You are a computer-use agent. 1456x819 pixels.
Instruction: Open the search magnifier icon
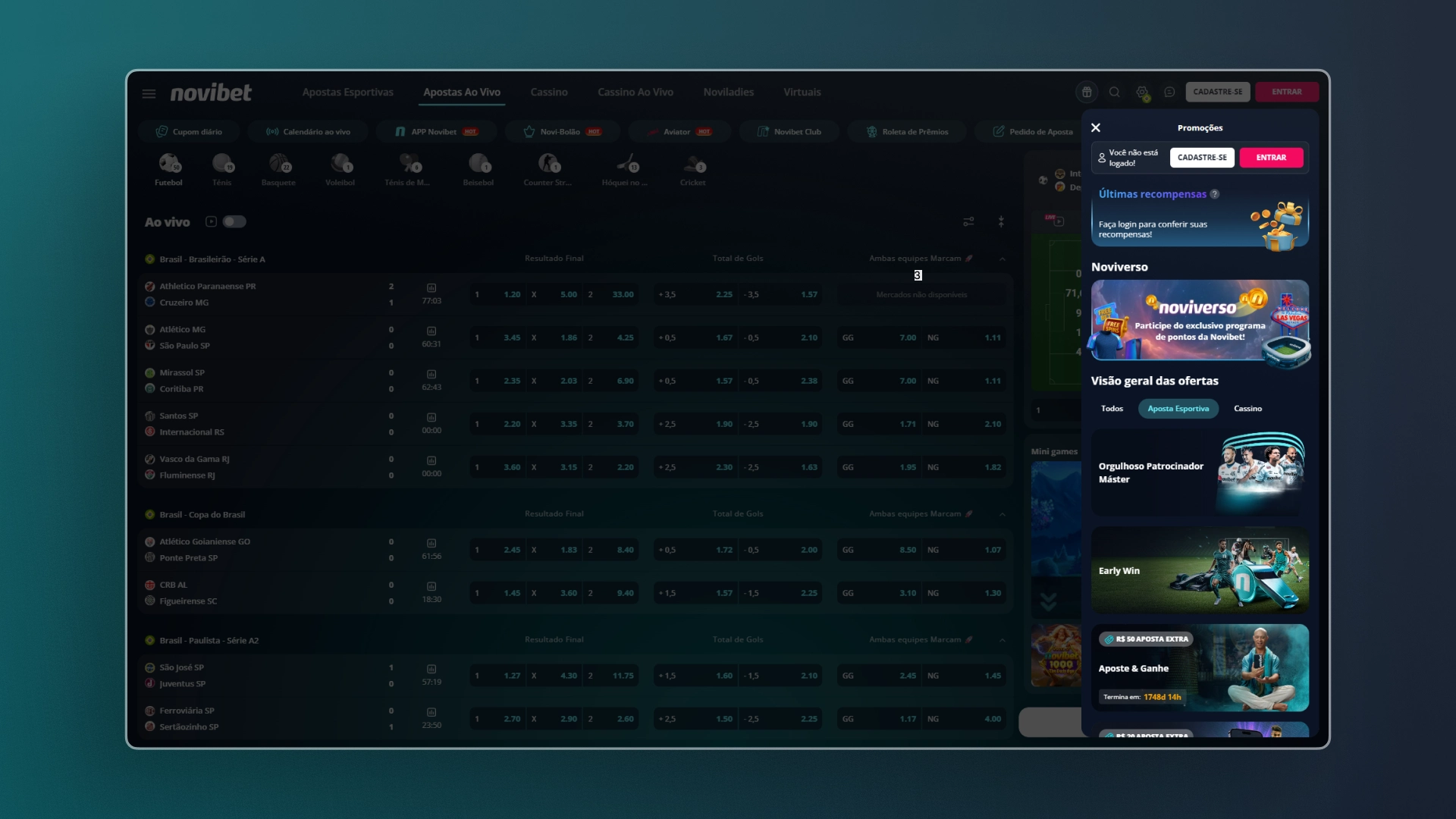point(1114,92)
